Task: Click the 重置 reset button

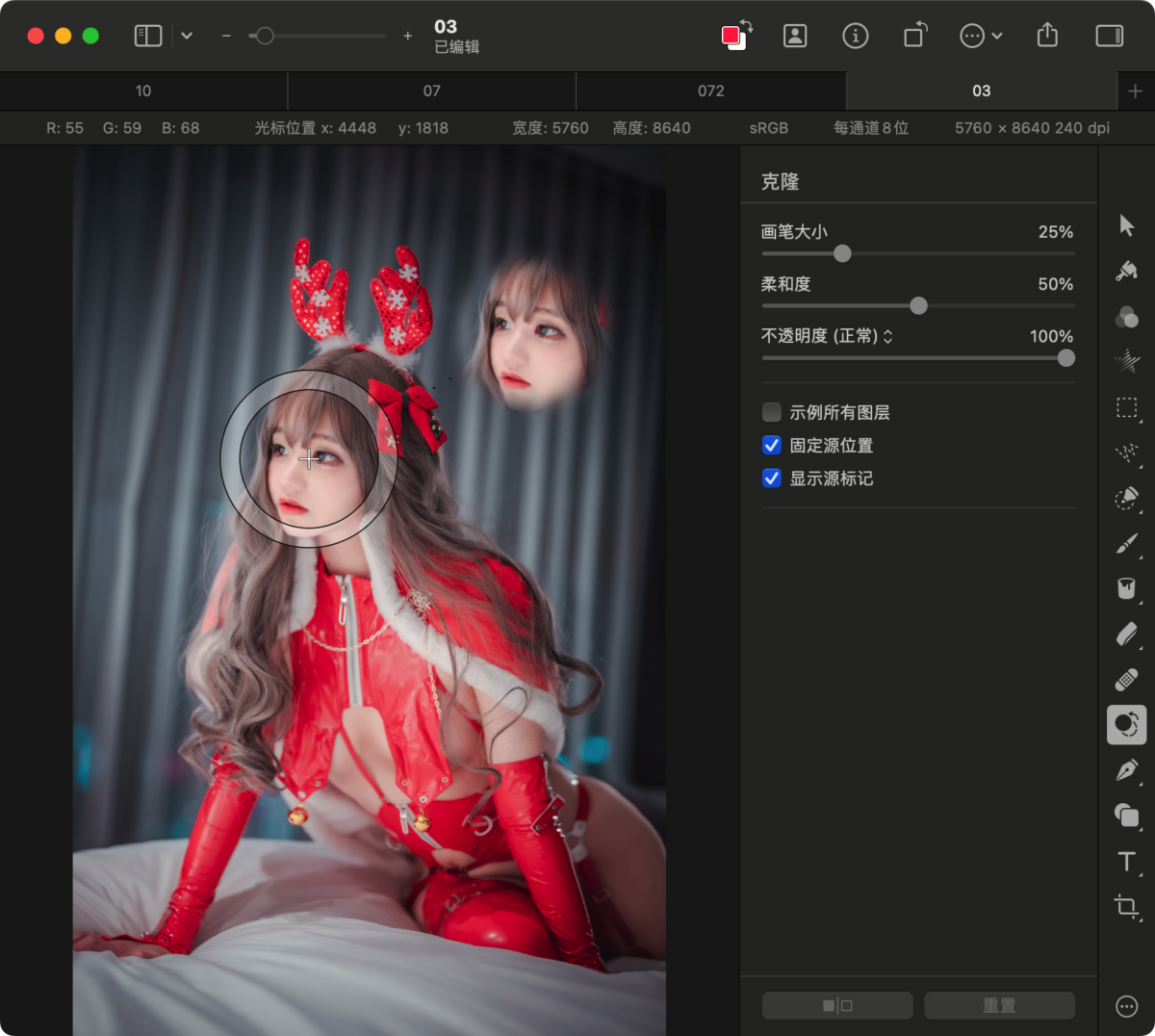Action: click(x=999, y=1005)
